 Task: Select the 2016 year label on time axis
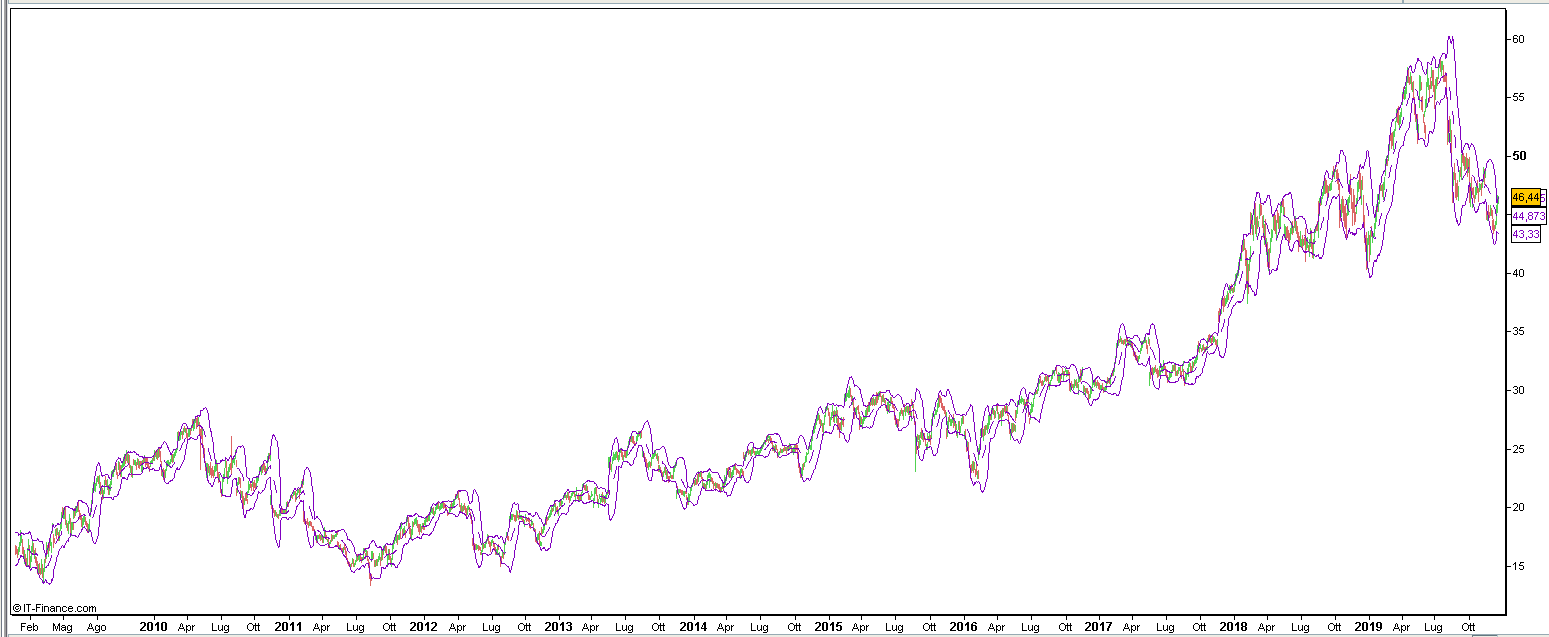pyautogui.click(x=963, y=627)
